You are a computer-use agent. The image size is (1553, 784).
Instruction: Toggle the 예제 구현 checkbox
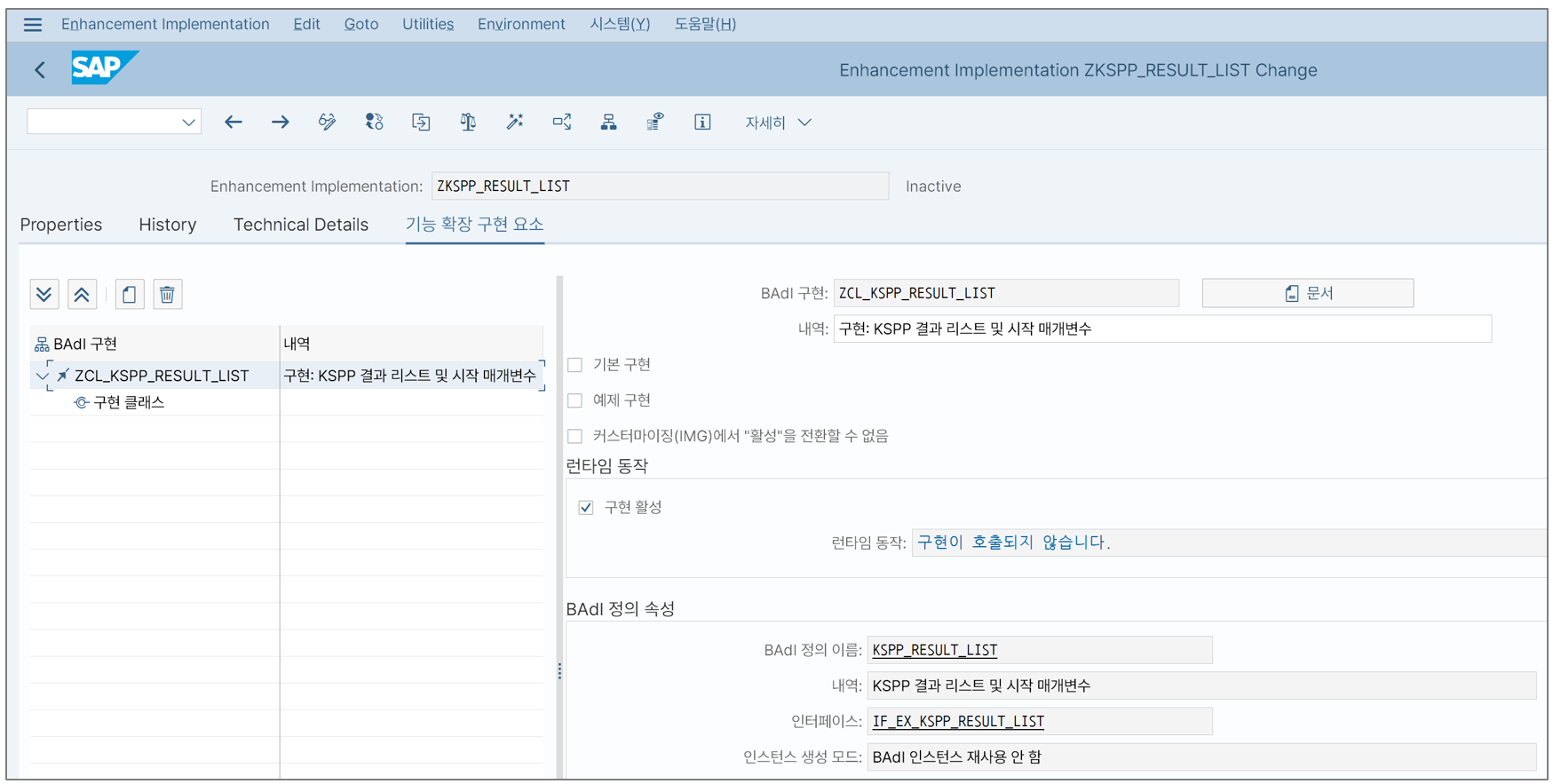point(575,400)
